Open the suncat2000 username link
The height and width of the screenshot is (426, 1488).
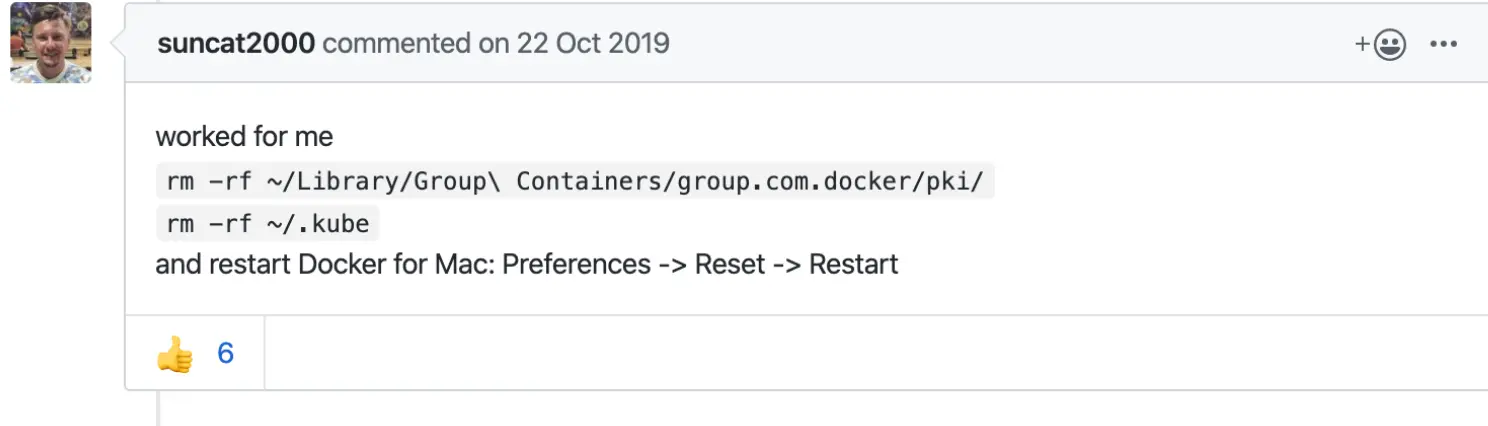pos(236,44)
